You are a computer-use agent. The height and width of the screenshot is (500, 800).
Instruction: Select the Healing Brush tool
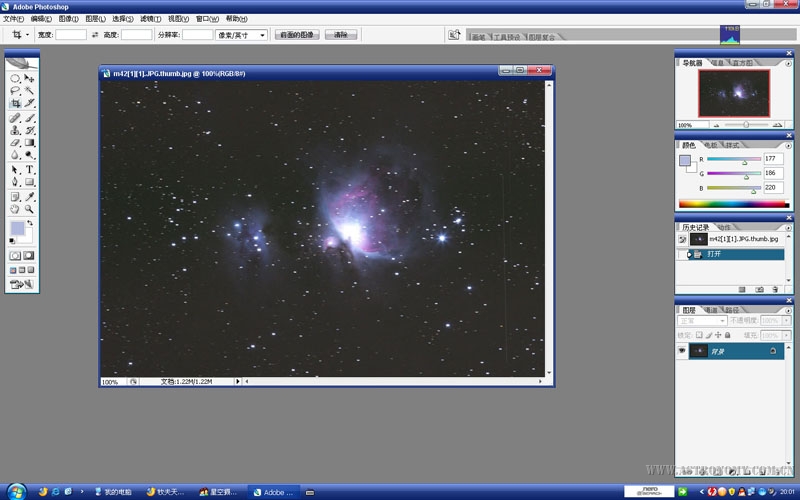click(15, 118)
